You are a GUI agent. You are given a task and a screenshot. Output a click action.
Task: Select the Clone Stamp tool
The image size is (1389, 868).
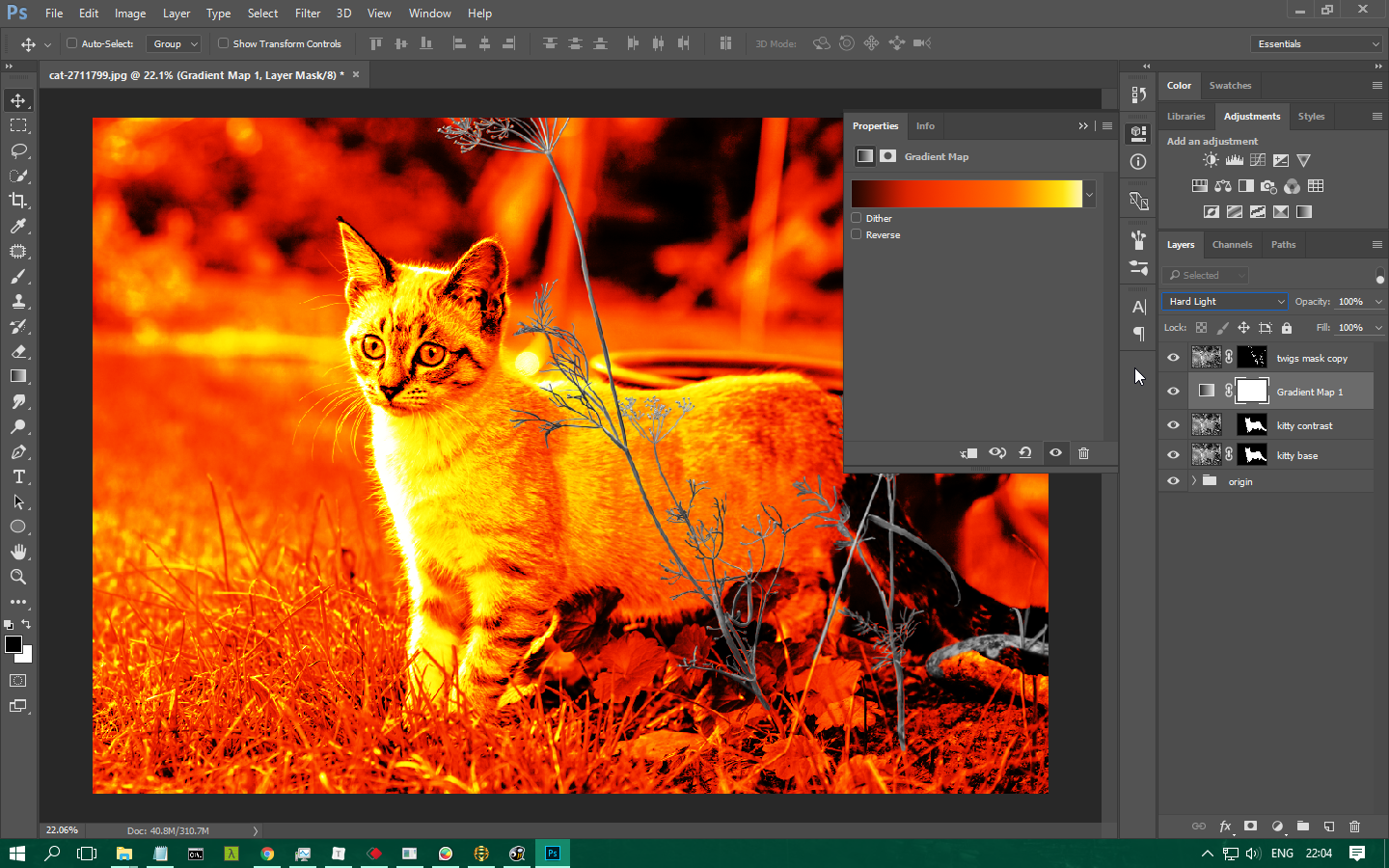pos(18,301)
